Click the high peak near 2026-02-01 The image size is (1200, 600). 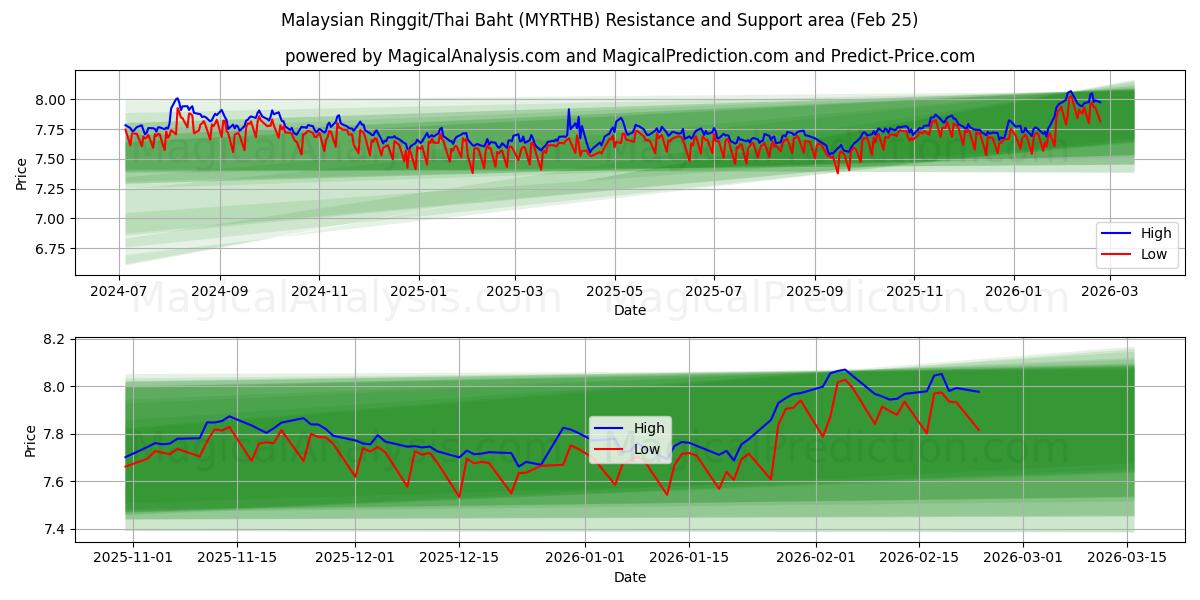(x=845, y=368)
